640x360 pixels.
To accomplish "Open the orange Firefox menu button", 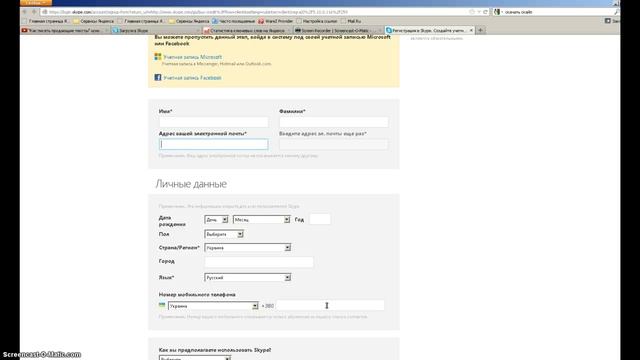I will pos(36,2).
